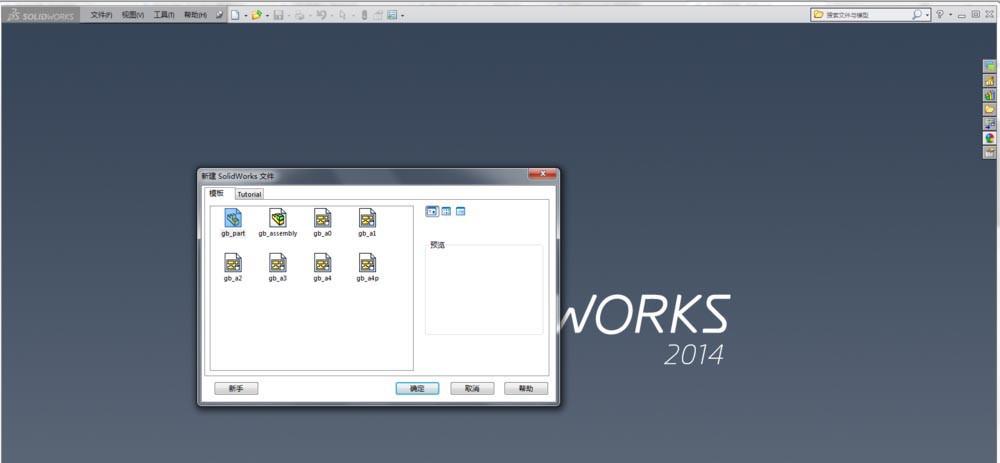Screen dimensions: 1000x463
Task: Click the Select cursor toolbar icon
Action: tap(342, 15)
